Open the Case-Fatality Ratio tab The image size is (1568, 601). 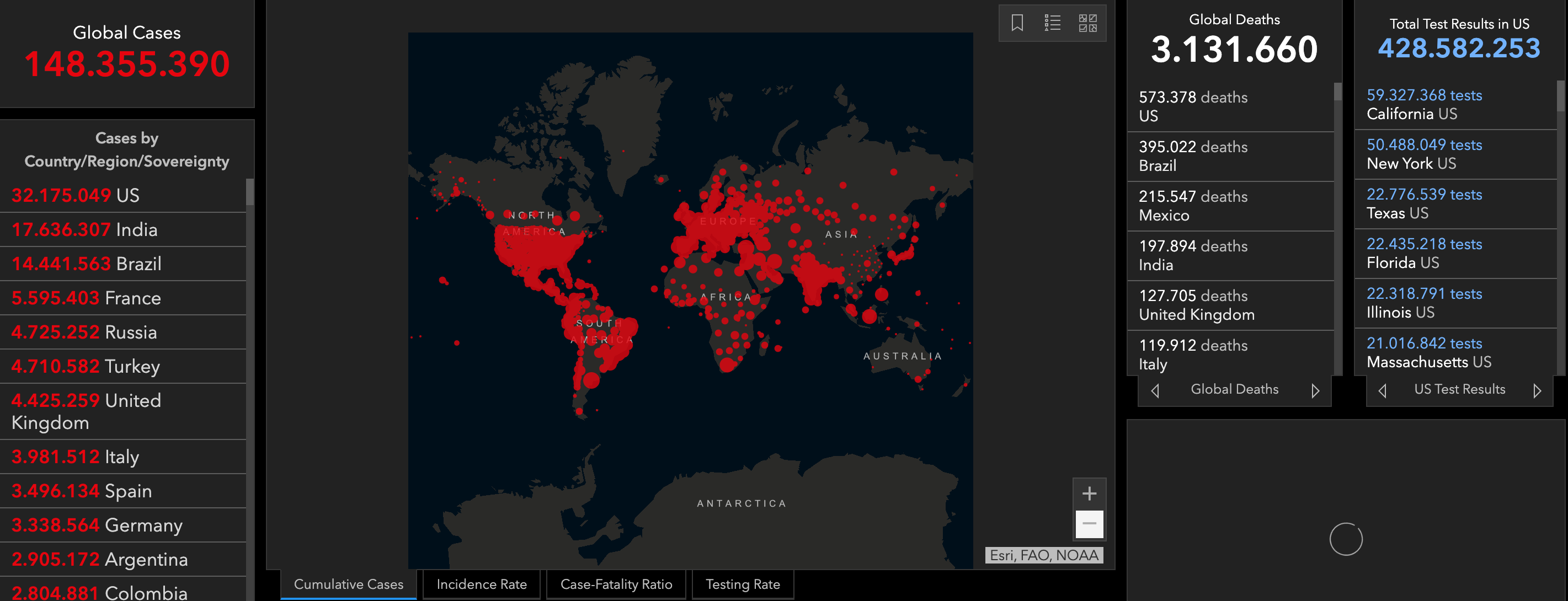(x=616, y=584)
